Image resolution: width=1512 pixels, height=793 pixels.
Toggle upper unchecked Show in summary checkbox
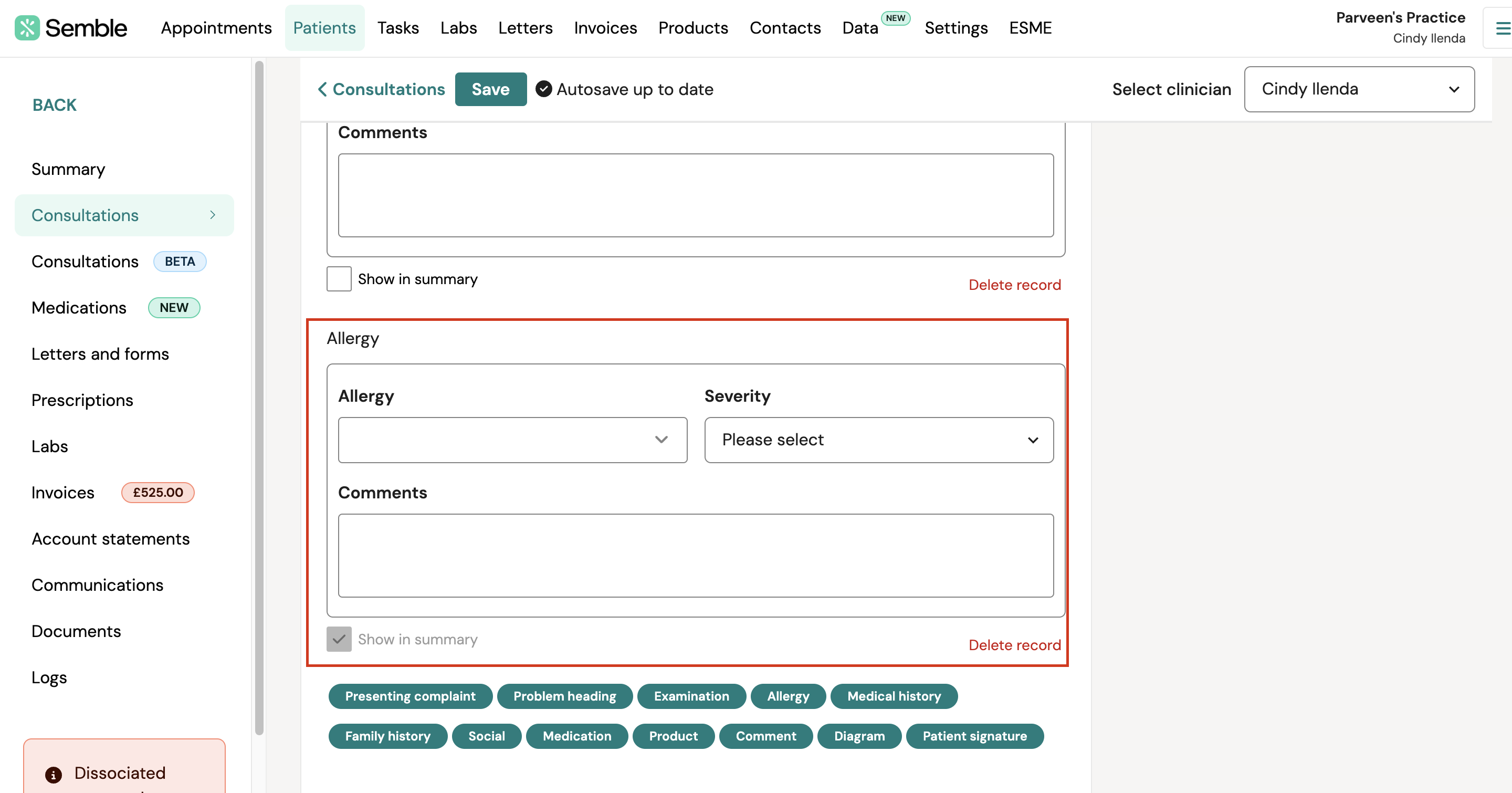pyautogui.click(x=339, y=279)
